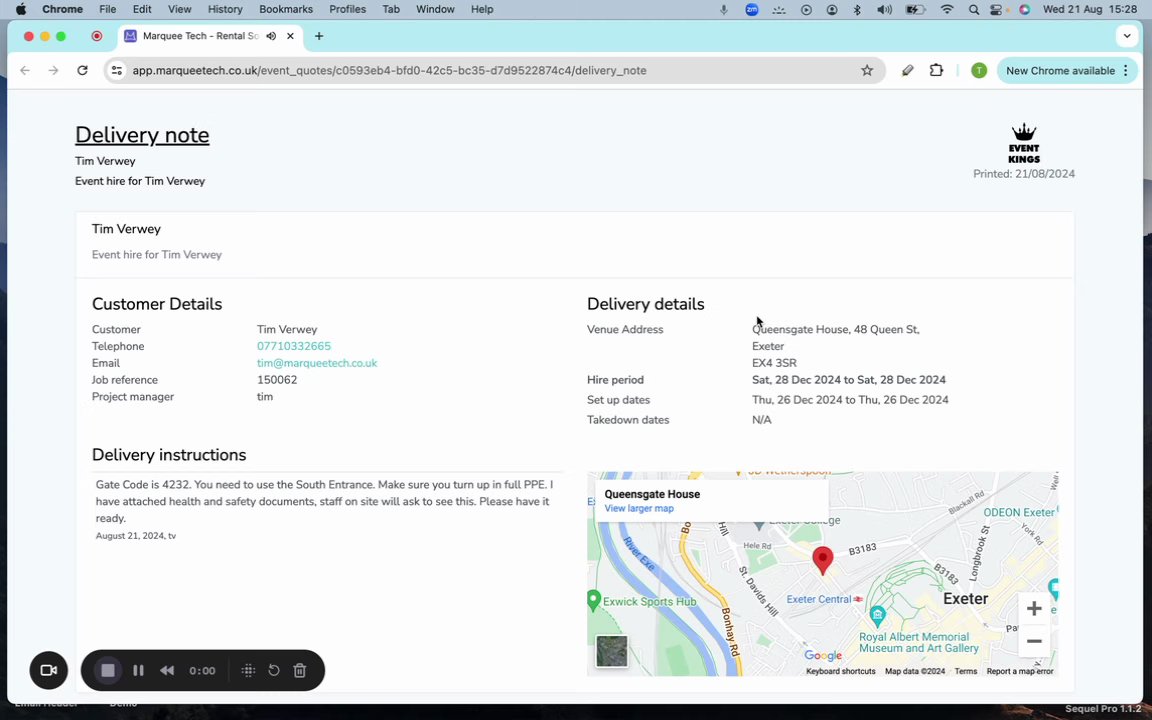
Task: Reload the delivery note page
Action: (x=82, y=71)
